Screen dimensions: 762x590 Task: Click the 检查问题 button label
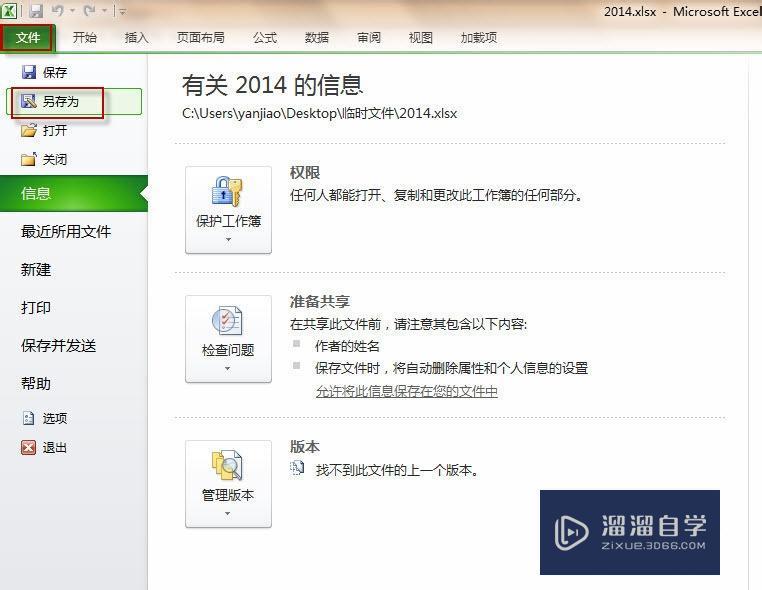pos(228,350)
